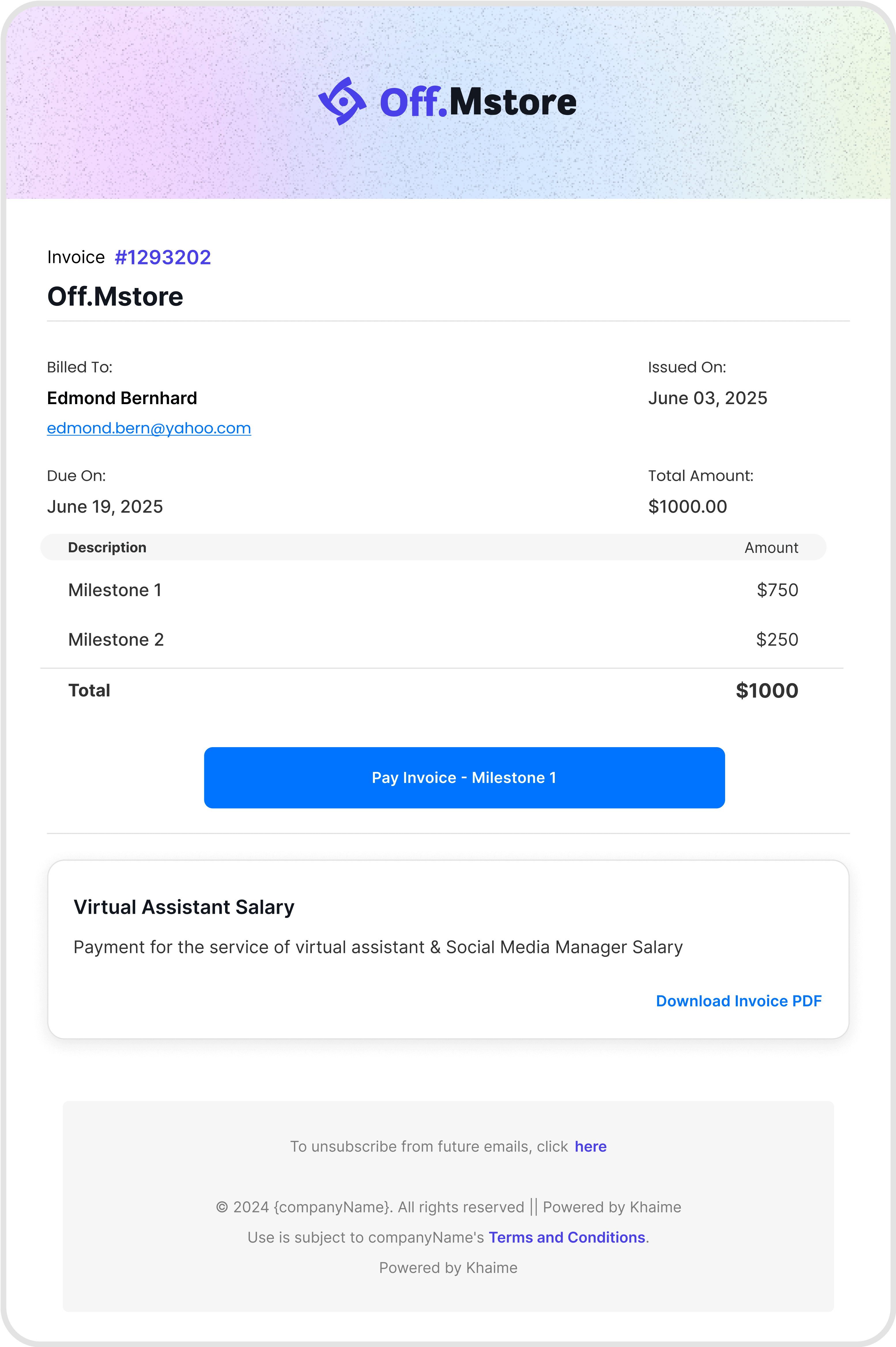The image size is (896, 1347).
Task: Click the Total row label
Action: tap(89, 690)
